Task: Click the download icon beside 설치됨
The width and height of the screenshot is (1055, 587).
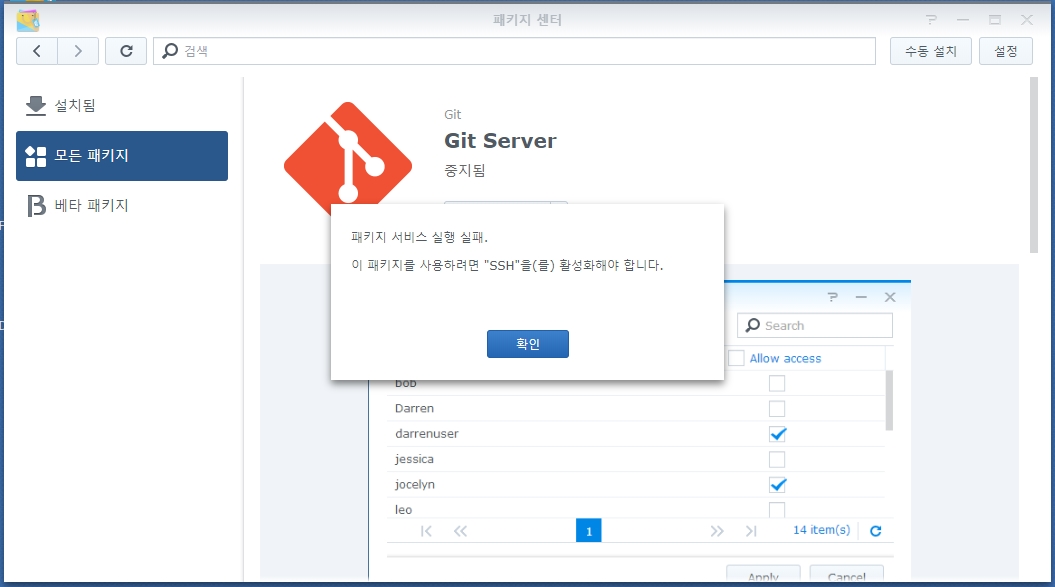Action: click(36, 106)
